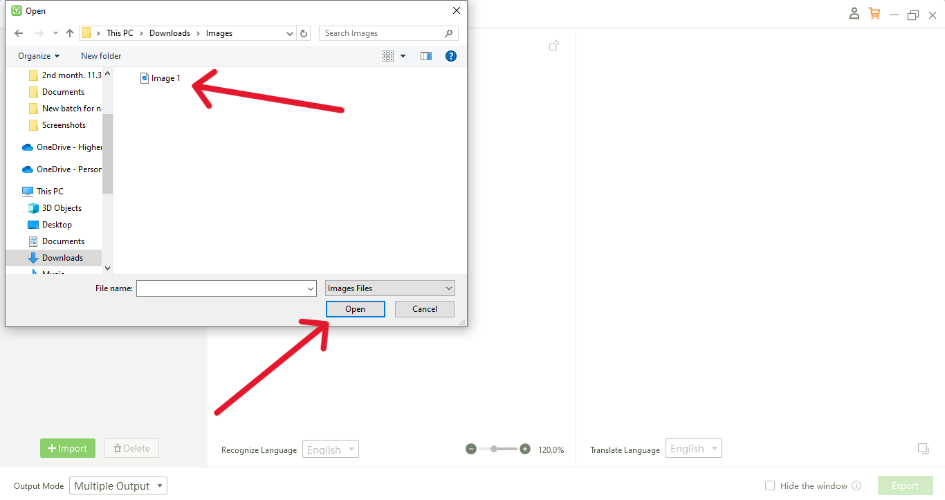Open the Output Mode dropdown

click(x=118, y=486)
